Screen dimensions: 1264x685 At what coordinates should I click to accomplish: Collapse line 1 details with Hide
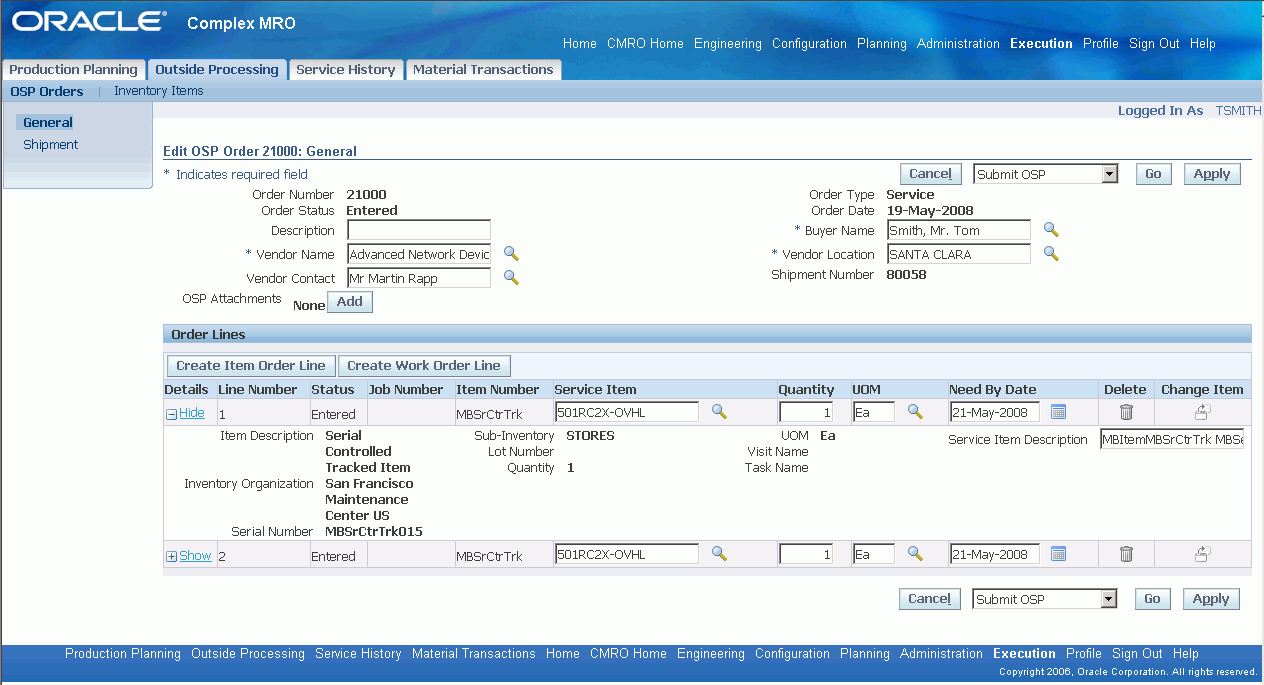click(x=185, y=413)
